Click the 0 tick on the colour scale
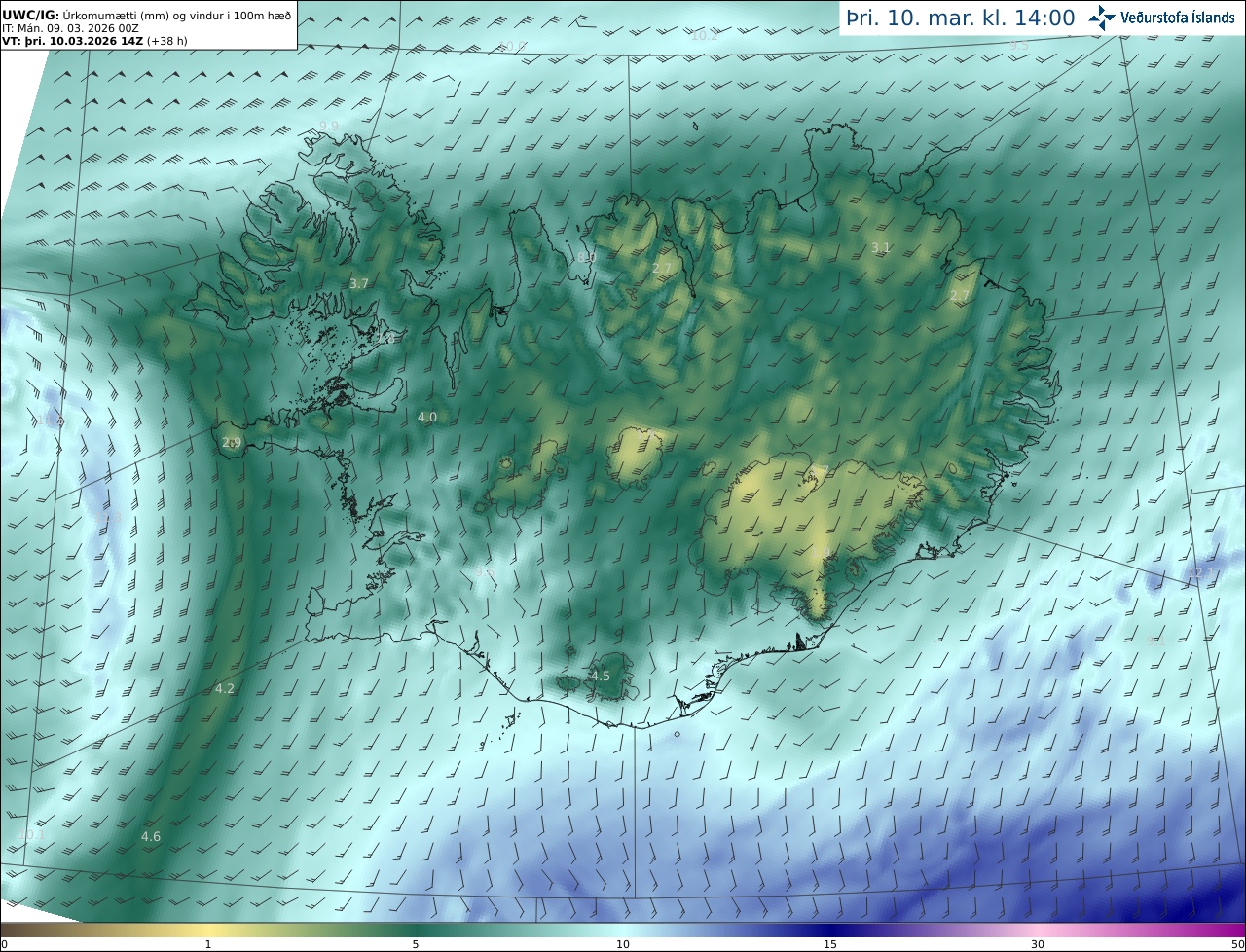Viewport: 1246px width, 952px height. tap(4, 944)
